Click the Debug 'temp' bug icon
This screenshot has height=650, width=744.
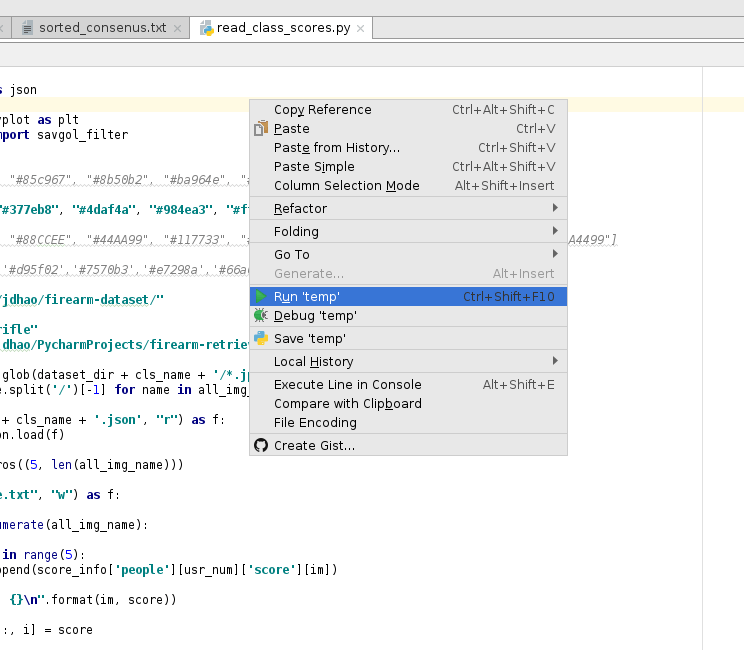pos(261,316)
